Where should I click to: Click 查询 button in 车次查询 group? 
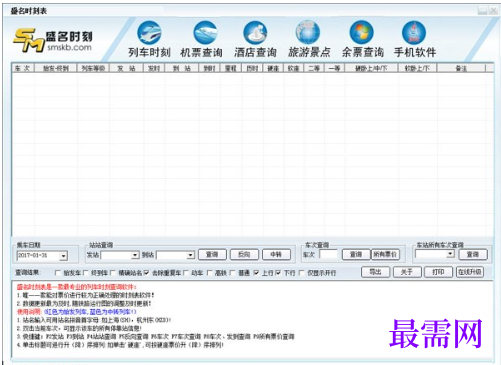point(356,255)
